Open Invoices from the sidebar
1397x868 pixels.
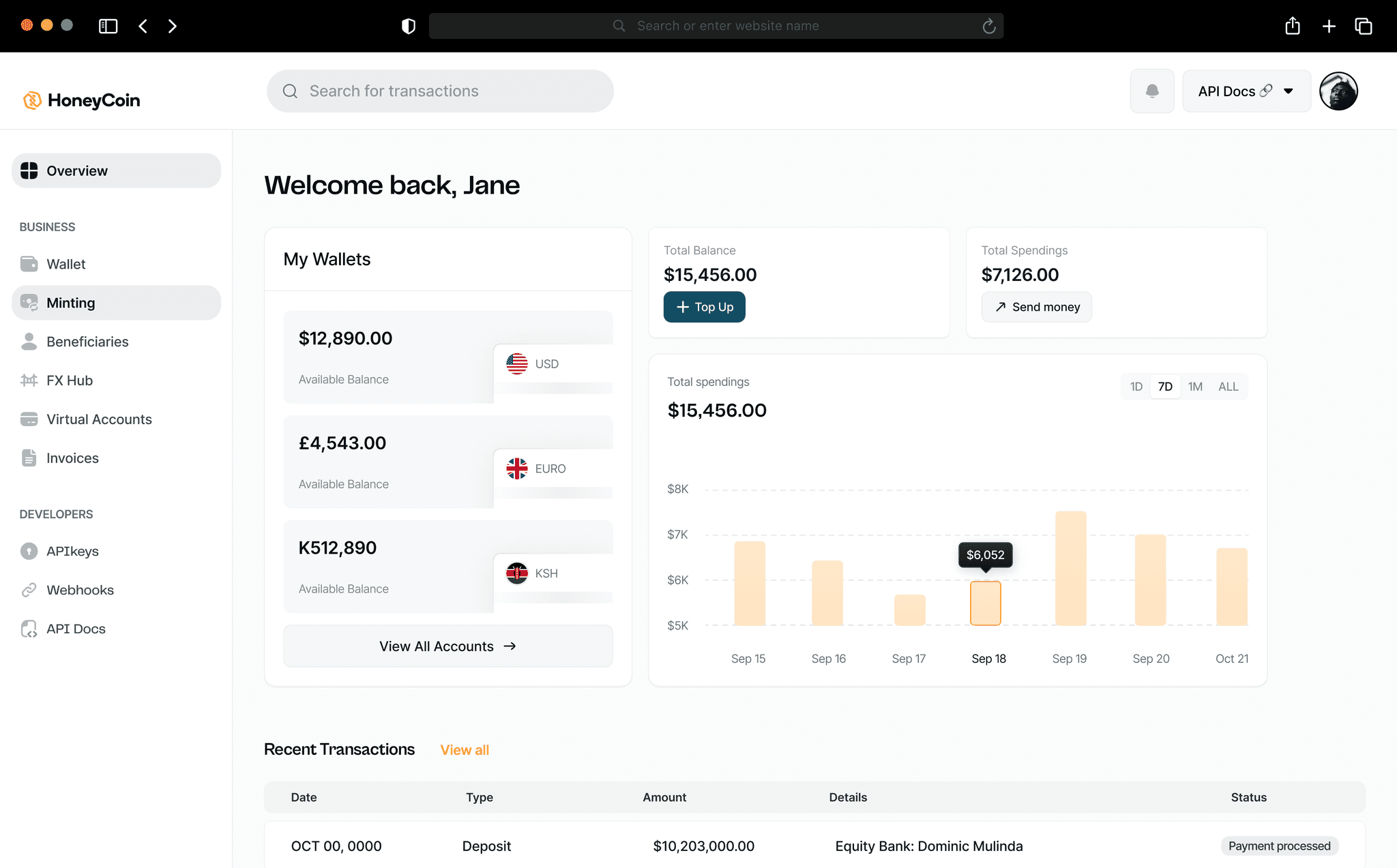click(72, 458)
